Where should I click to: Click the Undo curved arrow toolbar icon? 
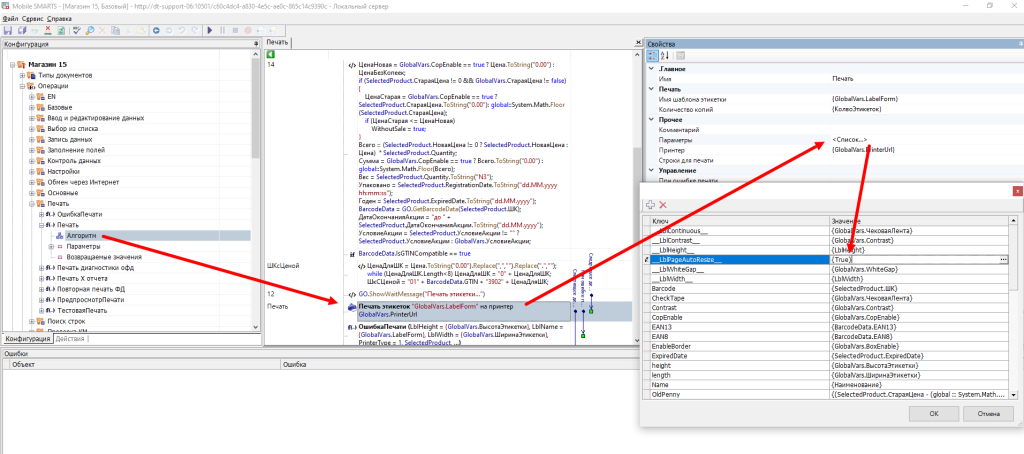[181, 31]
